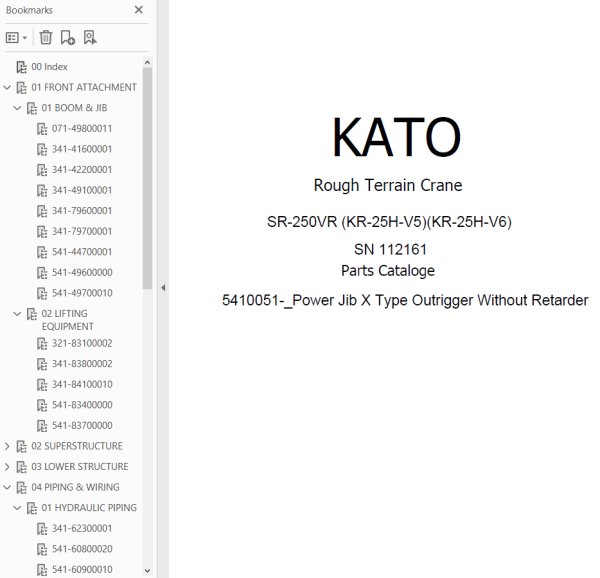Go to bookmark 341-84100010
The image size is (600, 578).
82,384
